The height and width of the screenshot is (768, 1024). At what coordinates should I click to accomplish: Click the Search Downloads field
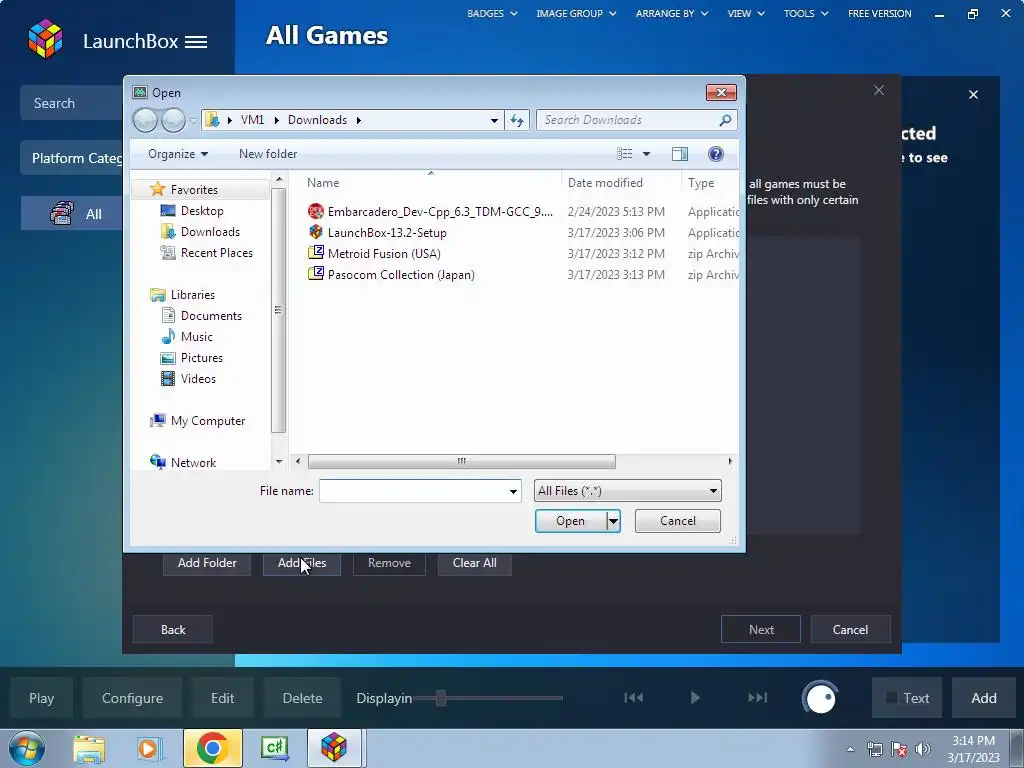627,120
